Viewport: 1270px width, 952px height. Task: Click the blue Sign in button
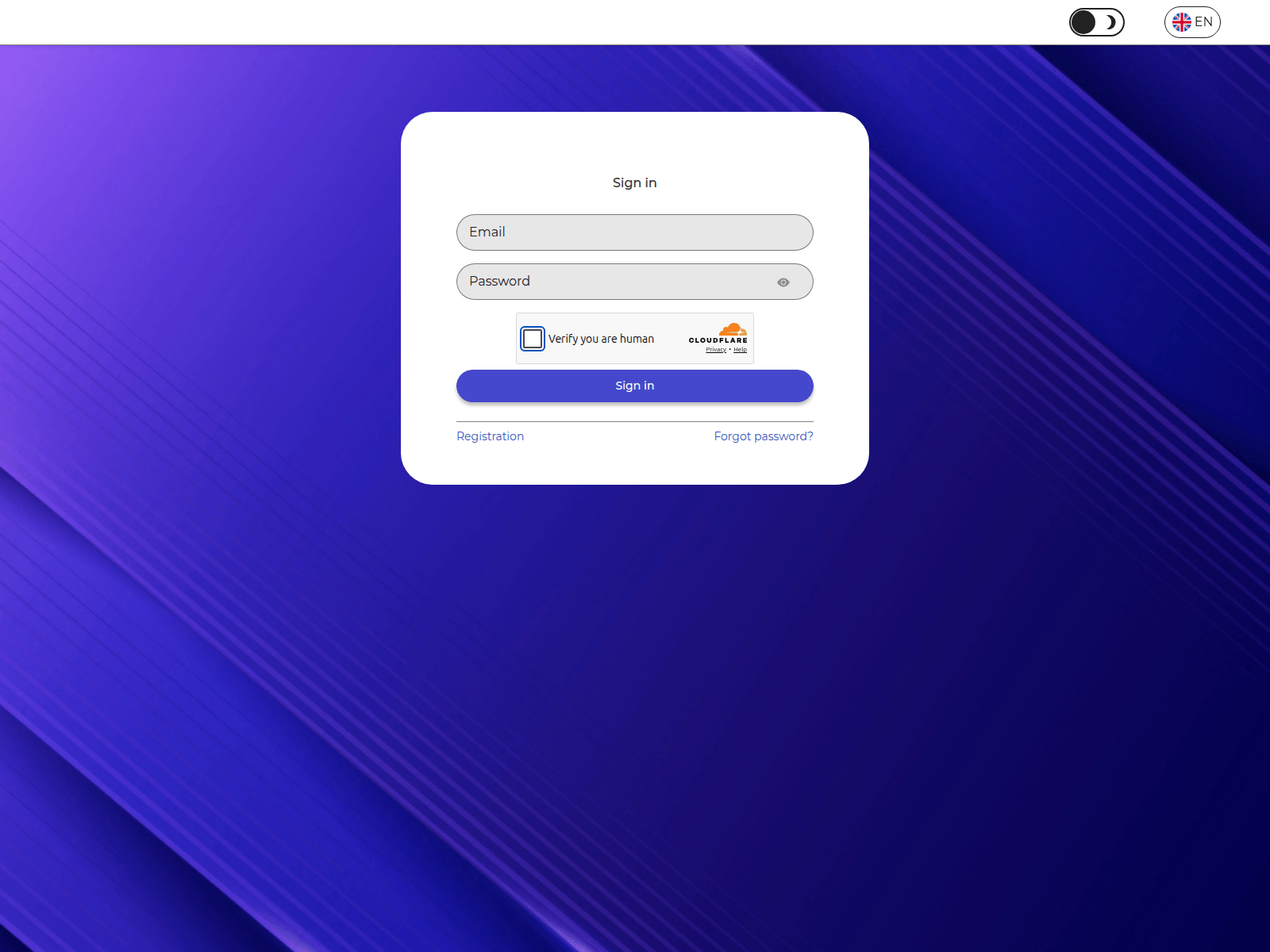635,386
